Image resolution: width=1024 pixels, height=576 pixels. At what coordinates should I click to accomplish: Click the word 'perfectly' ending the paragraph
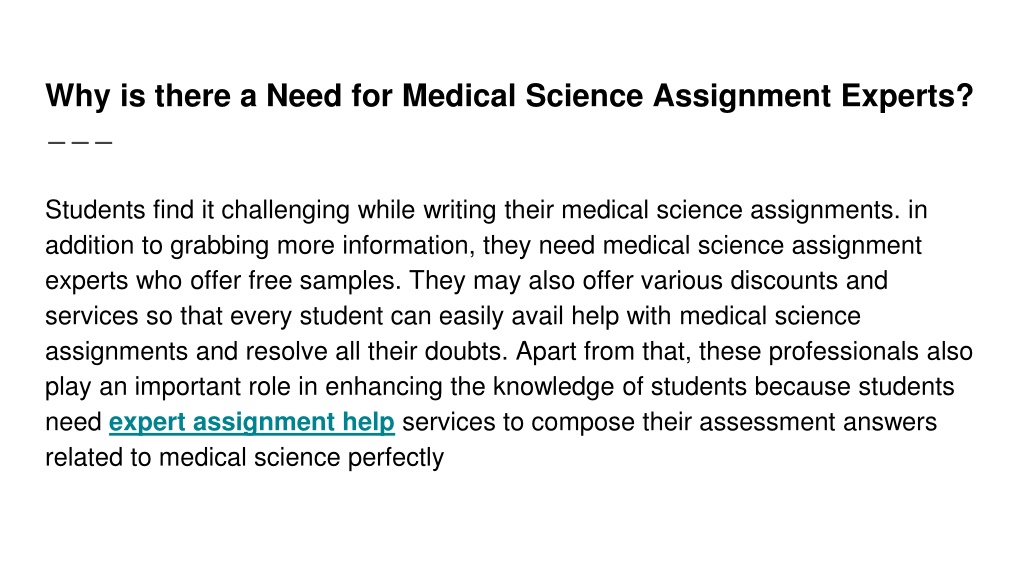coord(396,458)
